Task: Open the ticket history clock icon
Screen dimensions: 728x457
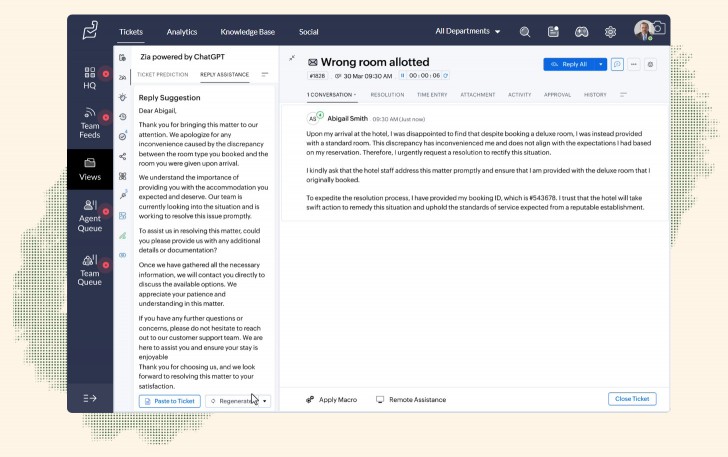Action: click(122, 117)
